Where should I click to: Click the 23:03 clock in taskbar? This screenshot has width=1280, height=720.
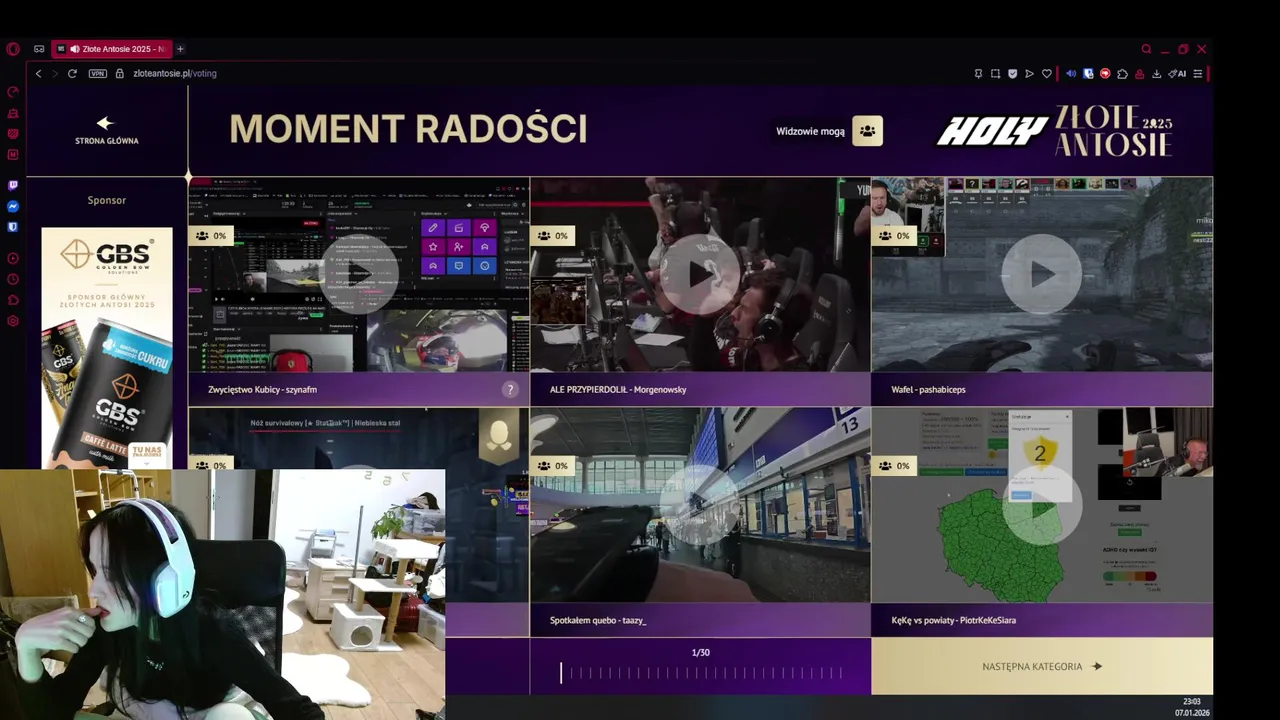tap(1192, 702)
